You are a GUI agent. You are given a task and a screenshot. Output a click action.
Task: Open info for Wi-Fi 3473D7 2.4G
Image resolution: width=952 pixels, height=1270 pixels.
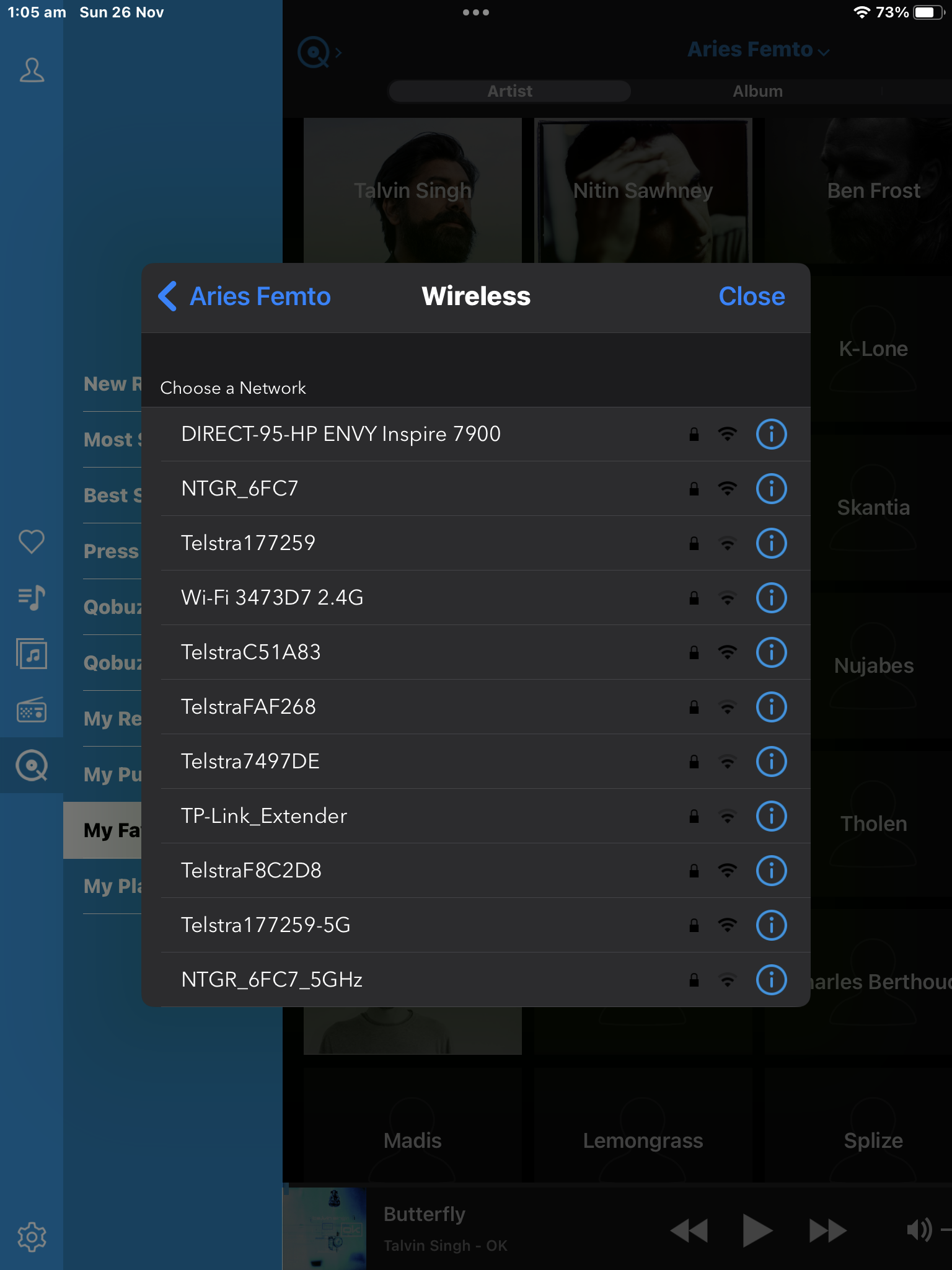click(x=772, y=598)
